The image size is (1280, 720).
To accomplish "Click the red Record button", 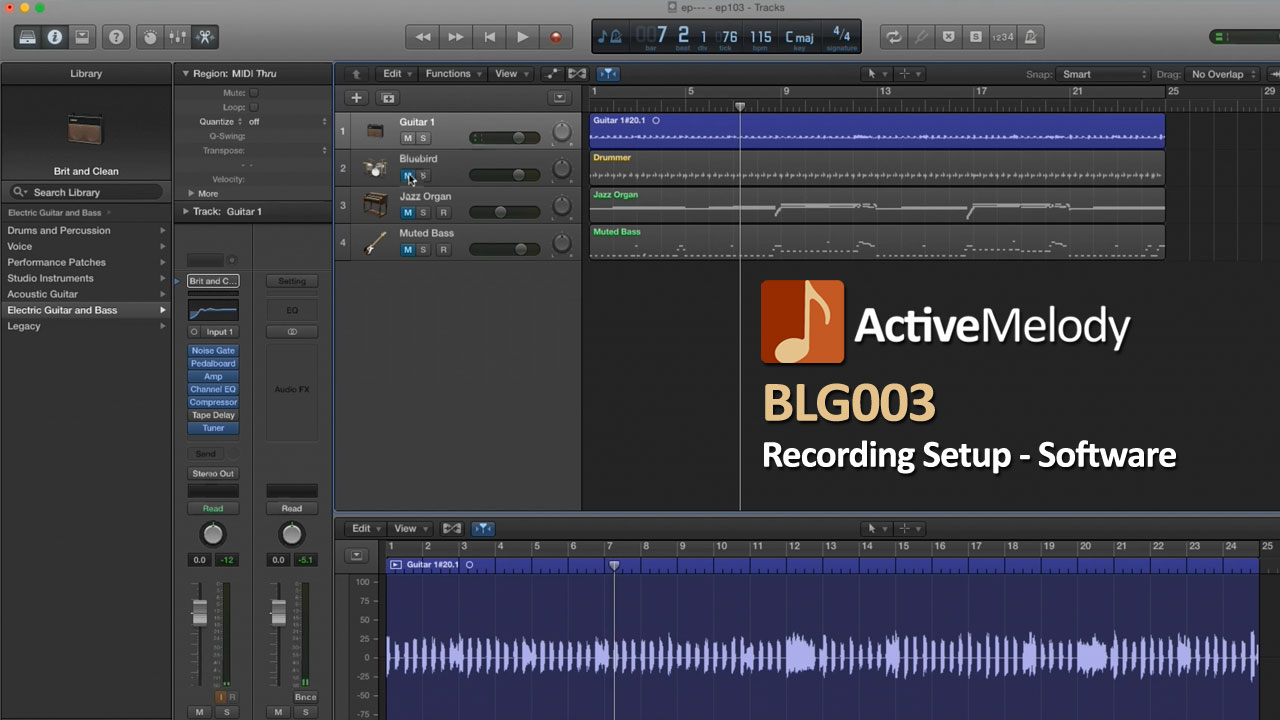I will [x=556, y=37].
